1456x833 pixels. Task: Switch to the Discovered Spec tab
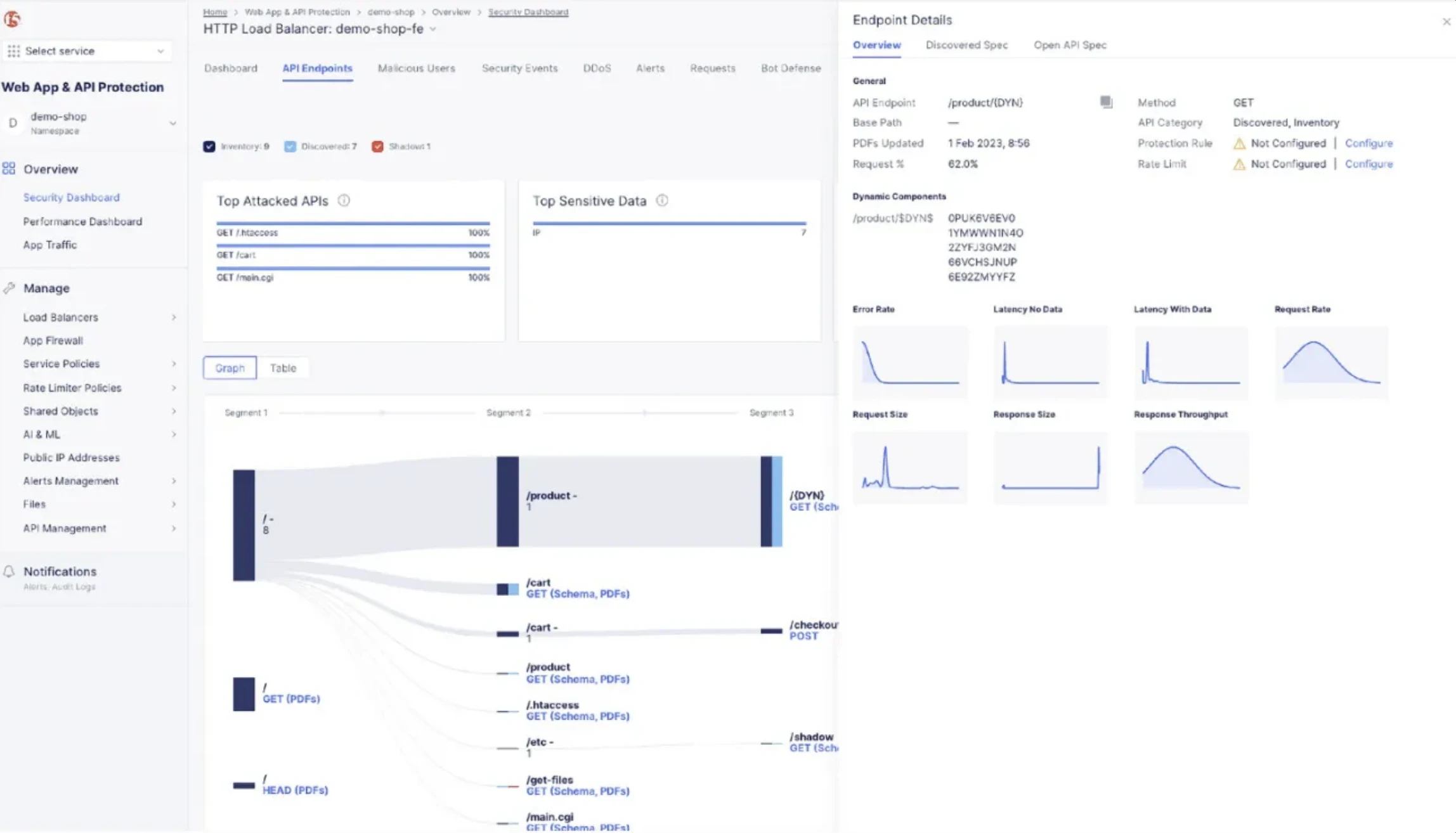click(966, 45)
